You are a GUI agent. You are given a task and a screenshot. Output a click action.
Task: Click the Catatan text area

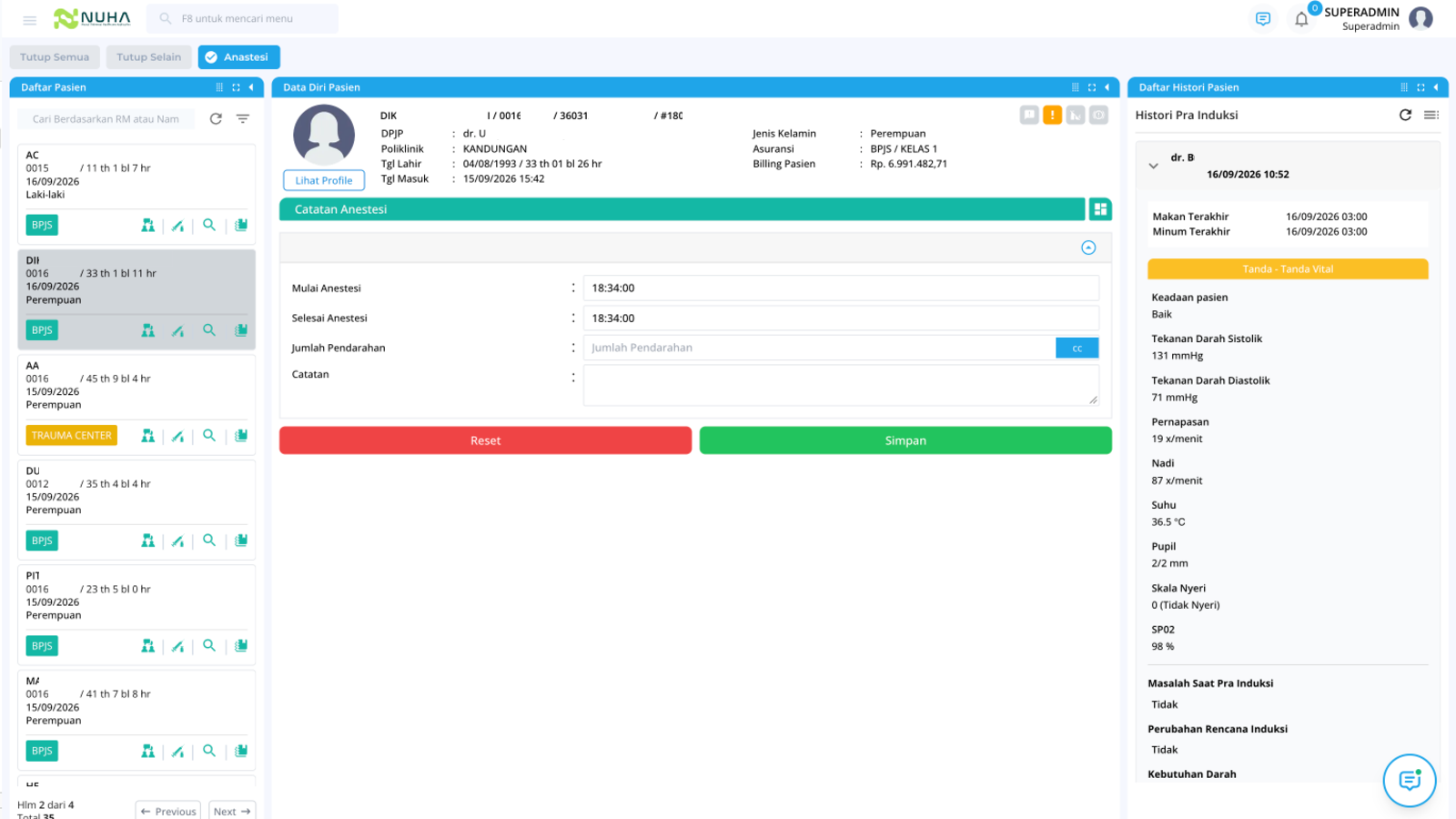tap(841, 385)
